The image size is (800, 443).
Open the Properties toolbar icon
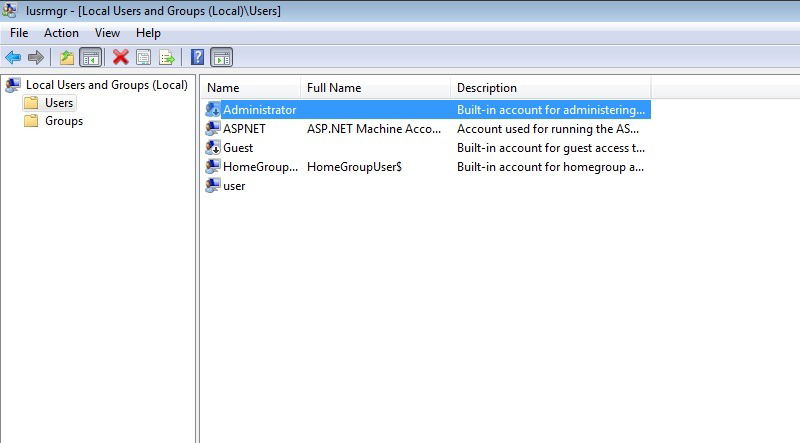pyautogui.click(x=144, y=57)
